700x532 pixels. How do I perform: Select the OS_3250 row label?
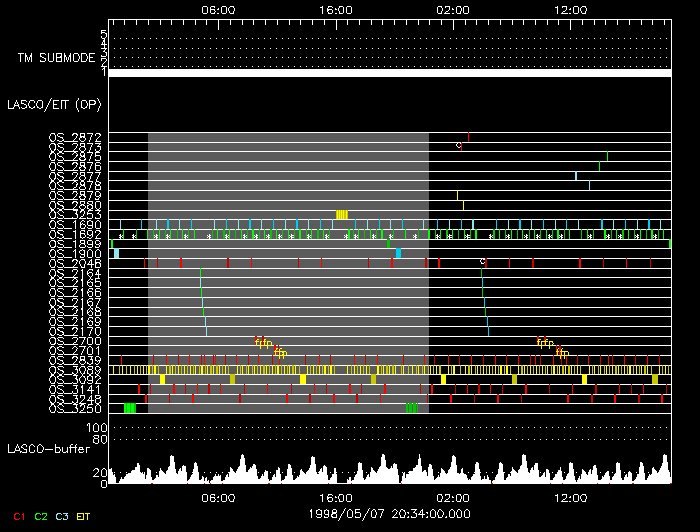75,408
